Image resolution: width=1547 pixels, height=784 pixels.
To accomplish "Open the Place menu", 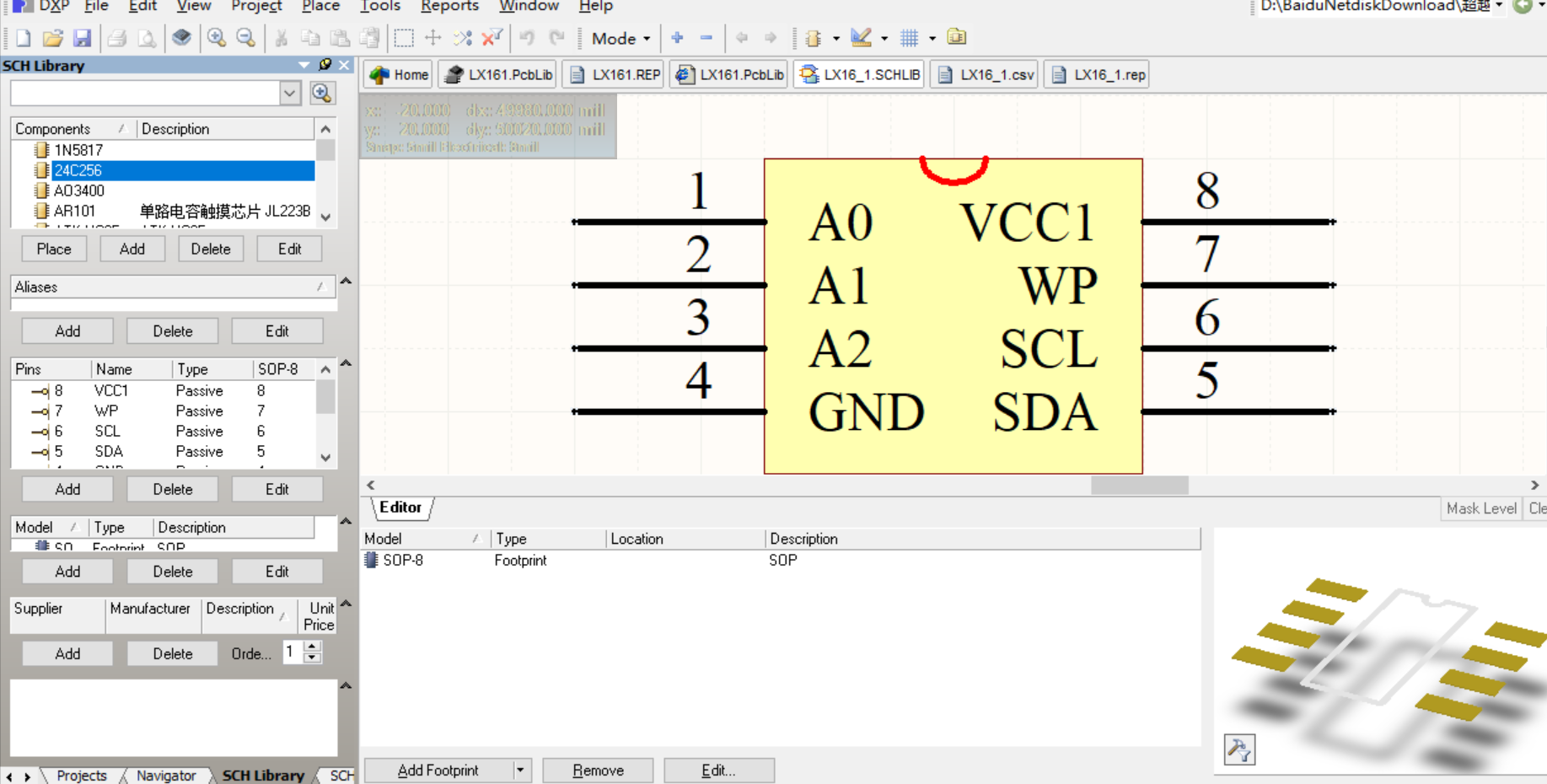I will tap(320, 6).
